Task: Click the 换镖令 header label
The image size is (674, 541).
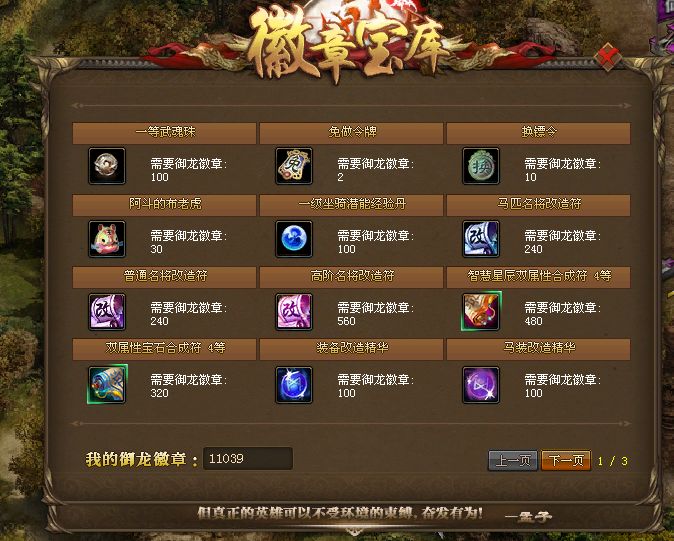Action: click(x=539, y=131)
